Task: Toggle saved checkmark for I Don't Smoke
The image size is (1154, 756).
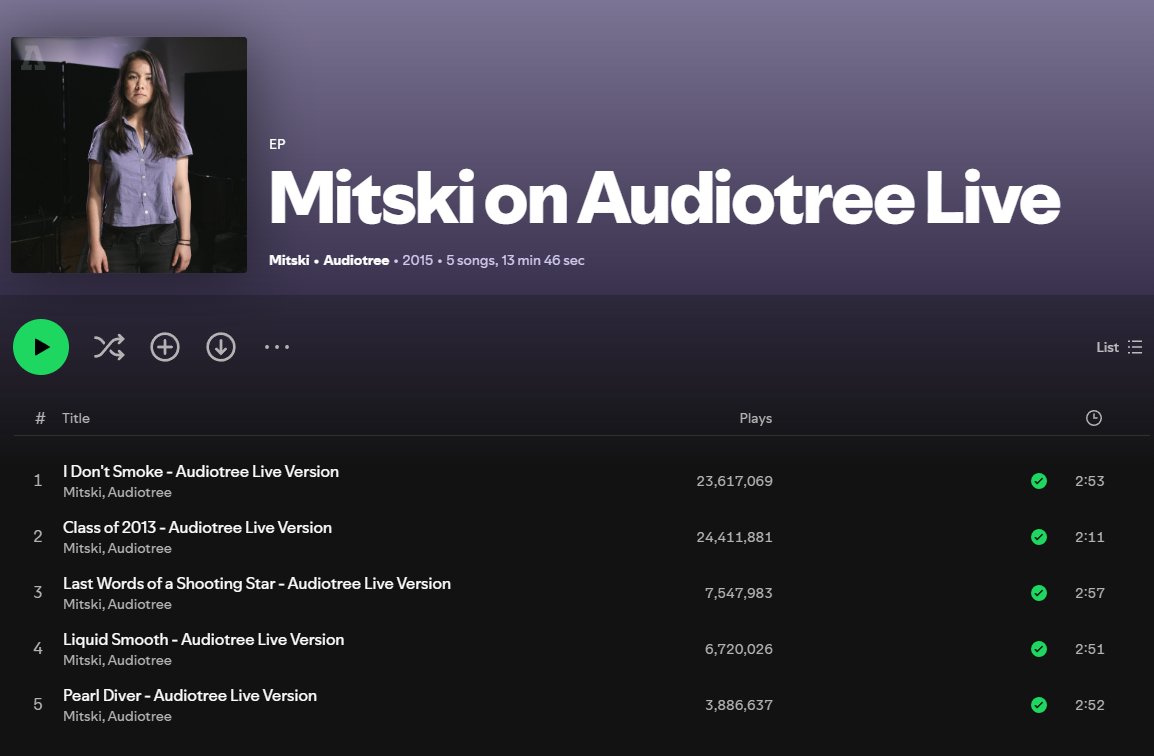Action: click(x=1038, y=481)
